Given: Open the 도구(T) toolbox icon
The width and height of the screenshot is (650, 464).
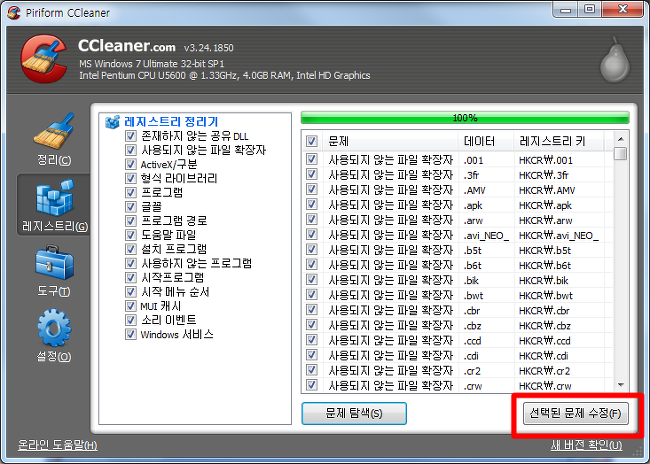Looking at the screenshot, I should point(54,262).
